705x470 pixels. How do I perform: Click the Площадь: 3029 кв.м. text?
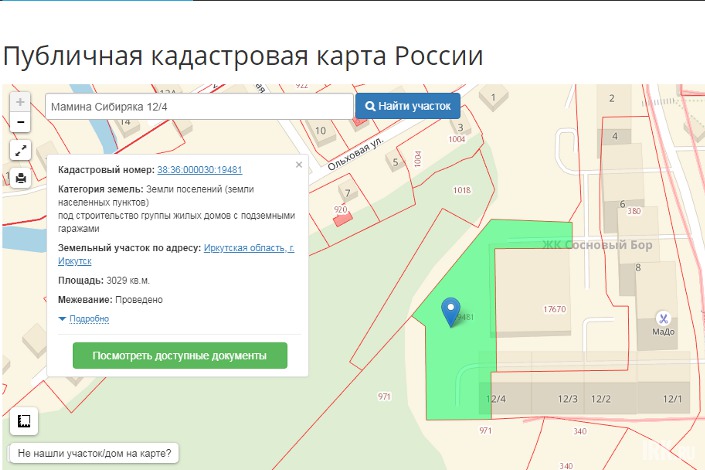(104, 281)
